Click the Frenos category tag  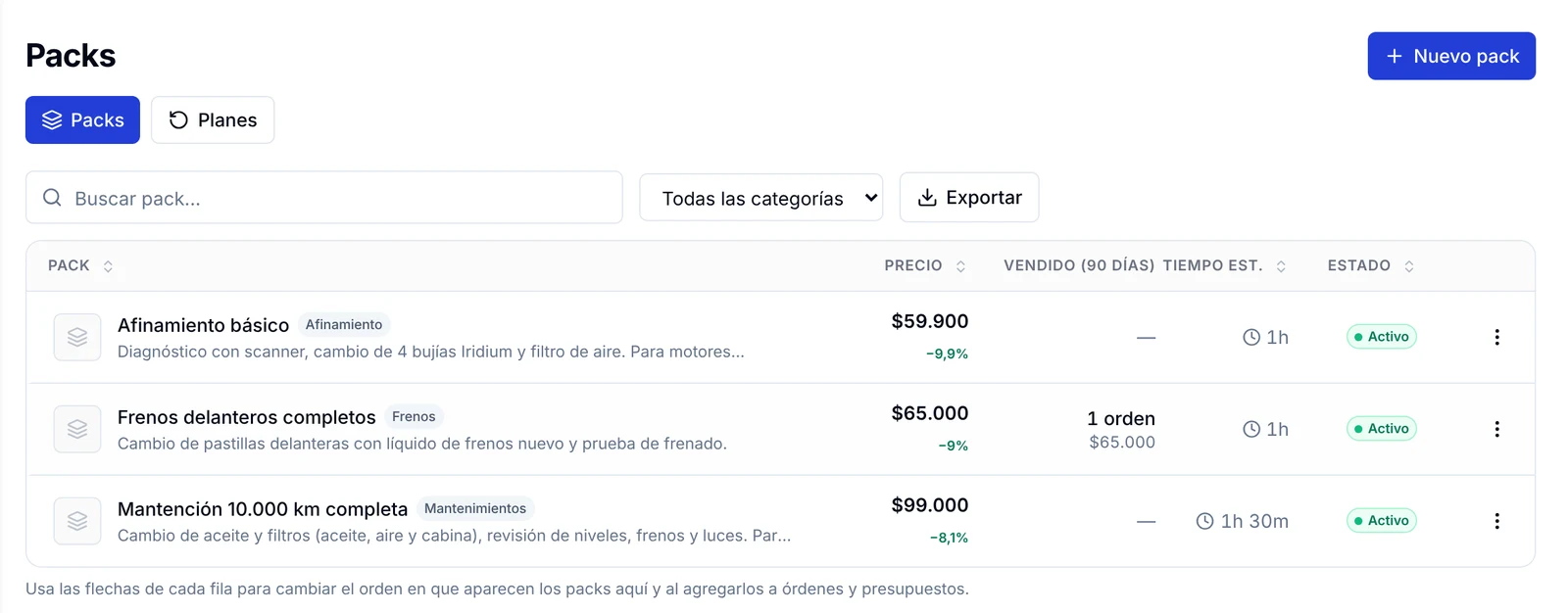point(414,416)
